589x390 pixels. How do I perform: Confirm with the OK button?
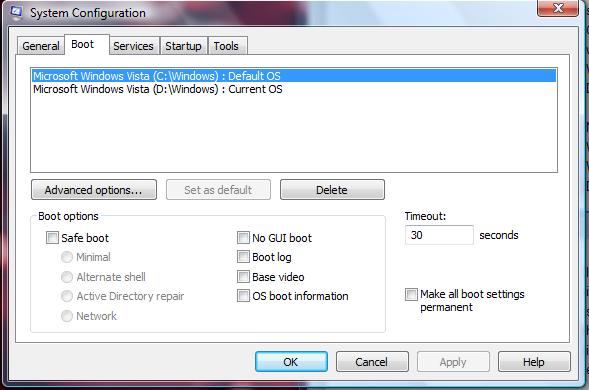[291, 362]
